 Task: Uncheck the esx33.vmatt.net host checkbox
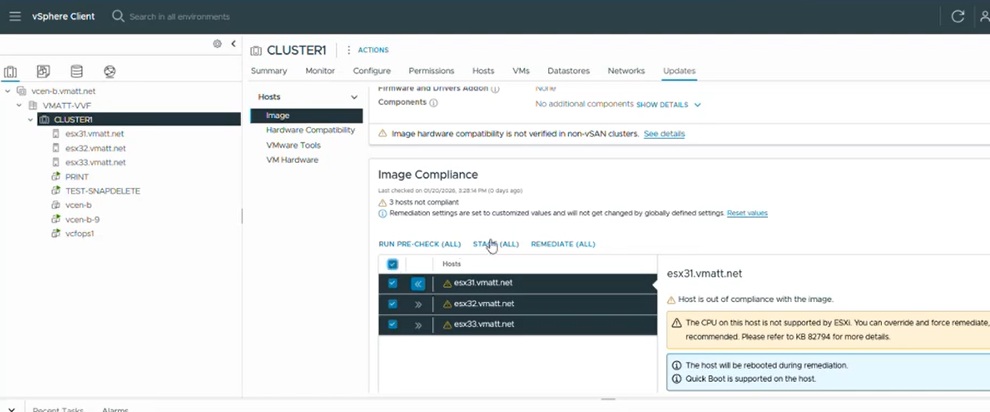click(392, 324)
